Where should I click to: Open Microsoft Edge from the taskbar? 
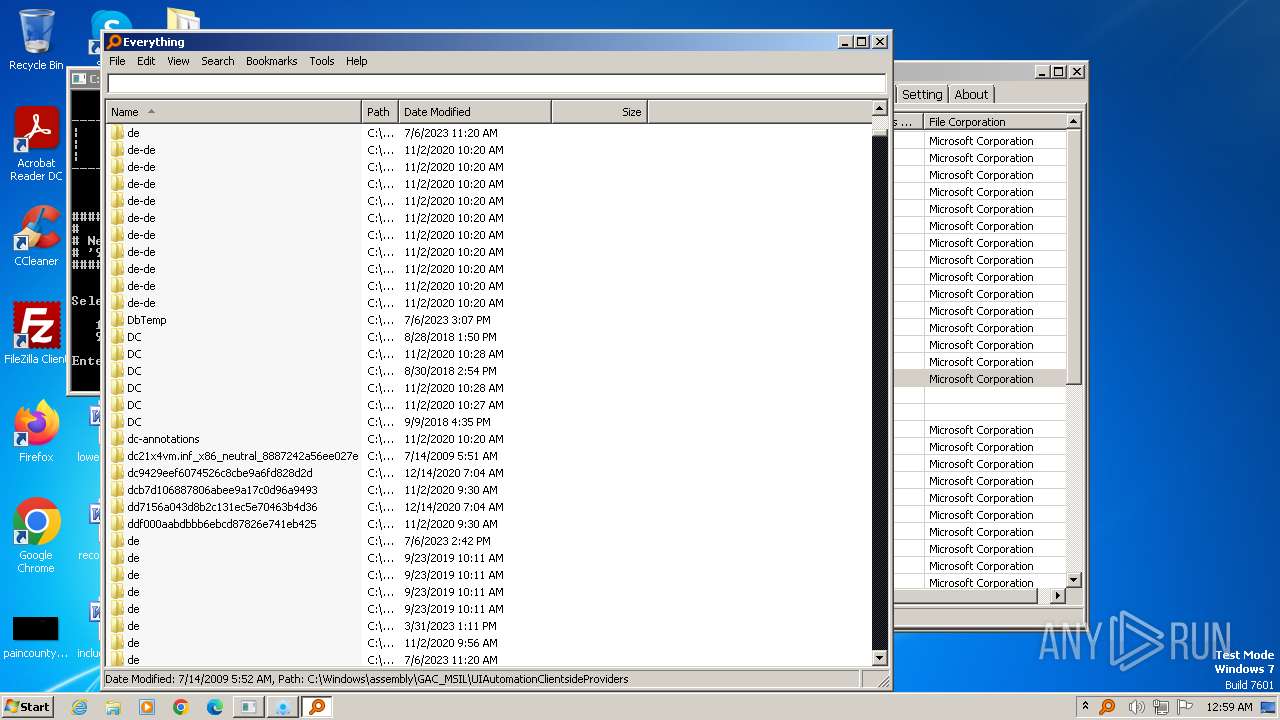[x=215, y=707]
